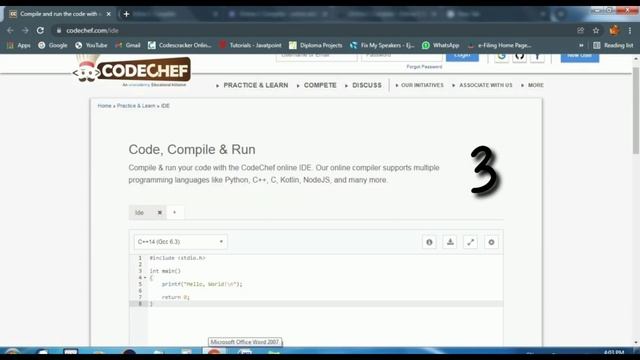Click code line 'return 0;'

176,297
